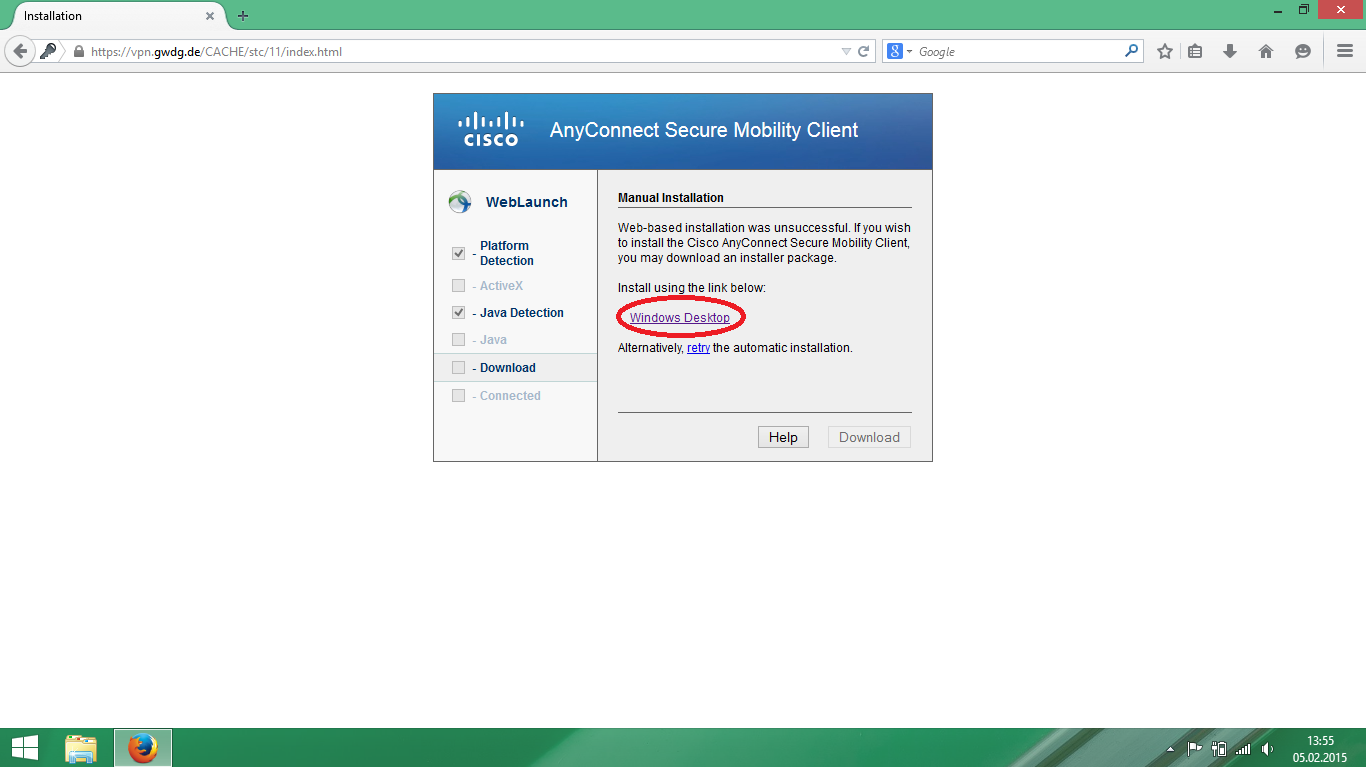Click the Manual Installation heading
1366x767 pixels.
coord(671,198)
